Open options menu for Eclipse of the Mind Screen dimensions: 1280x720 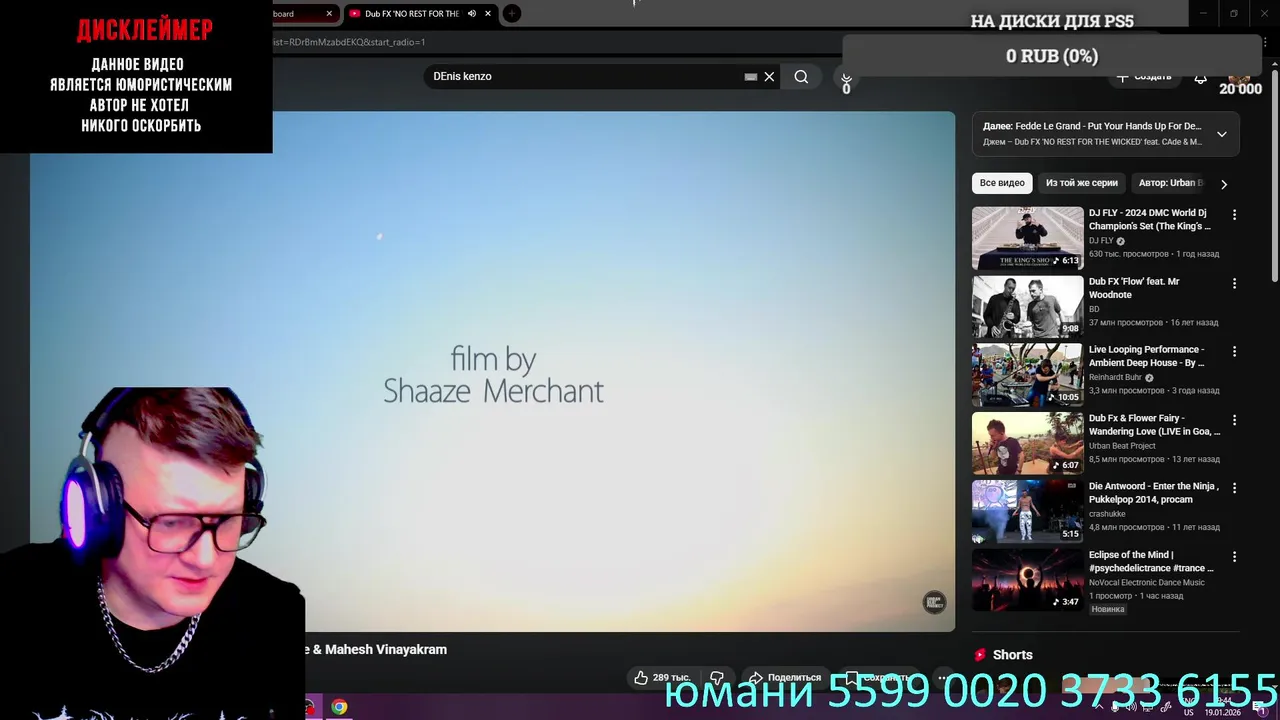[1234, 557]
